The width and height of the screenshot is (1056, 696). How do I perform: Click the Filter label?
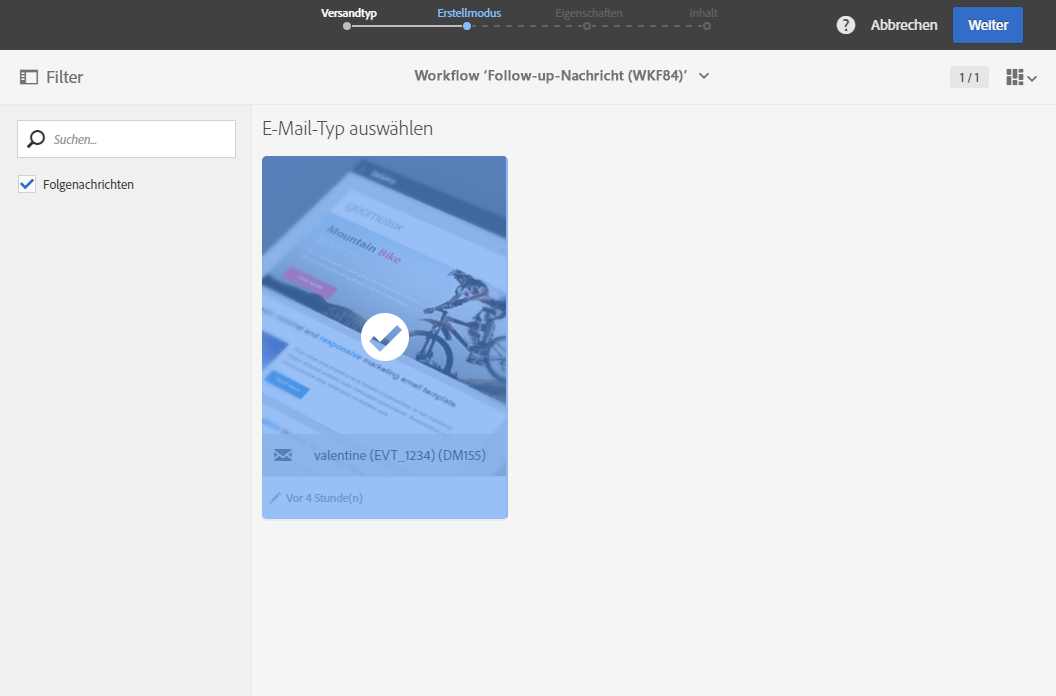[65, 77]
